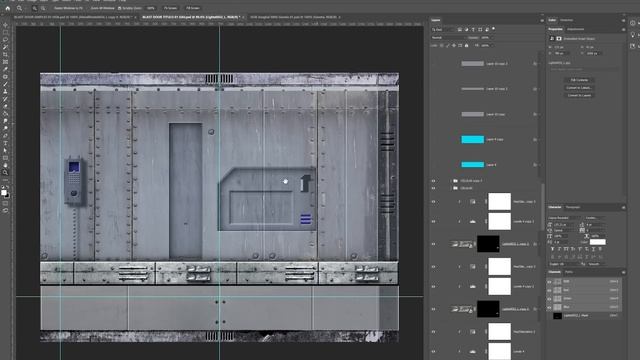The width and height of the screenshot is (640, 360).
Task: Click the Fit Screen button
Action: 171,8
